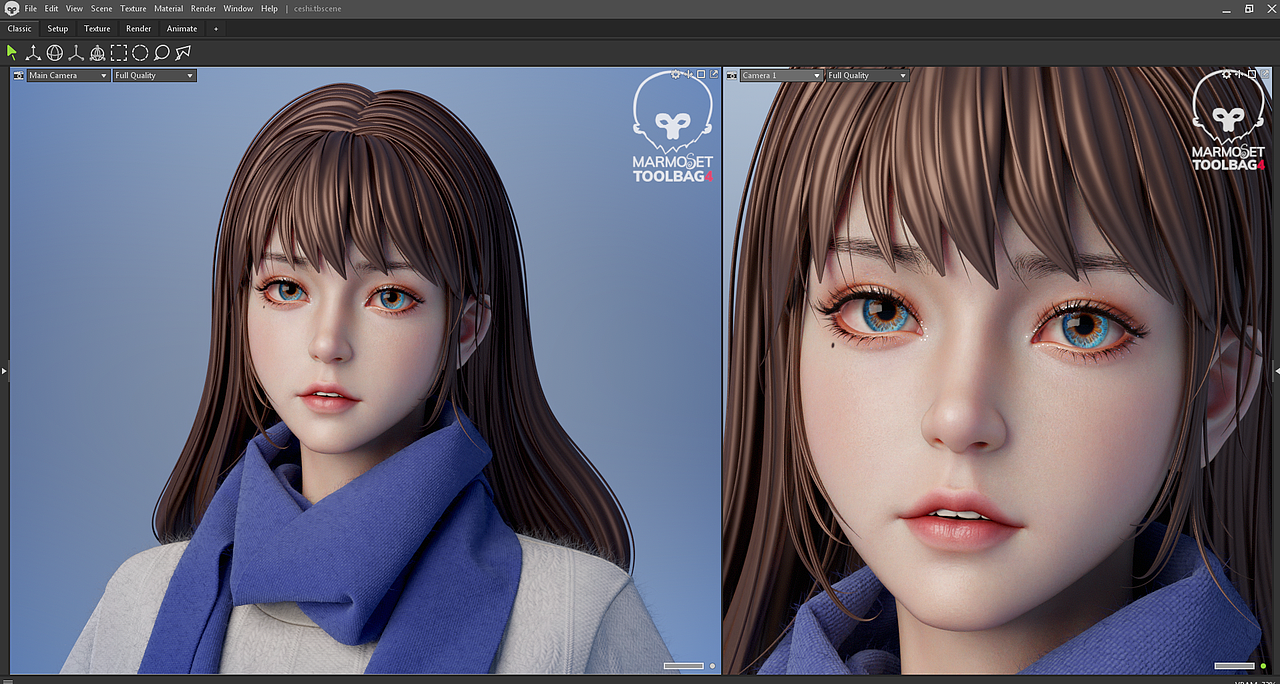Screen dimensions: 1280x684
Task: Open the File menu
Action: (x=30, y=8)
